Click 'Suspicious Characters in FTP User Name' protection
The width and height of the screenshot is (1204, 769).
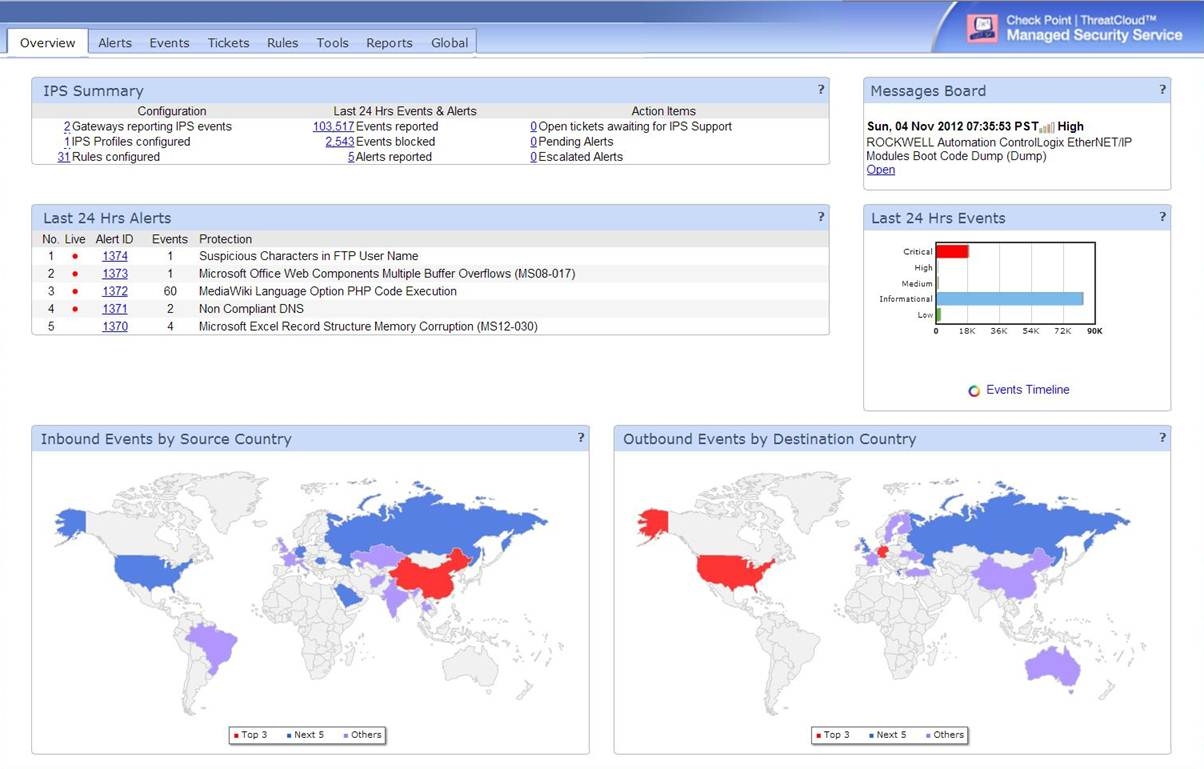[308, 256]
